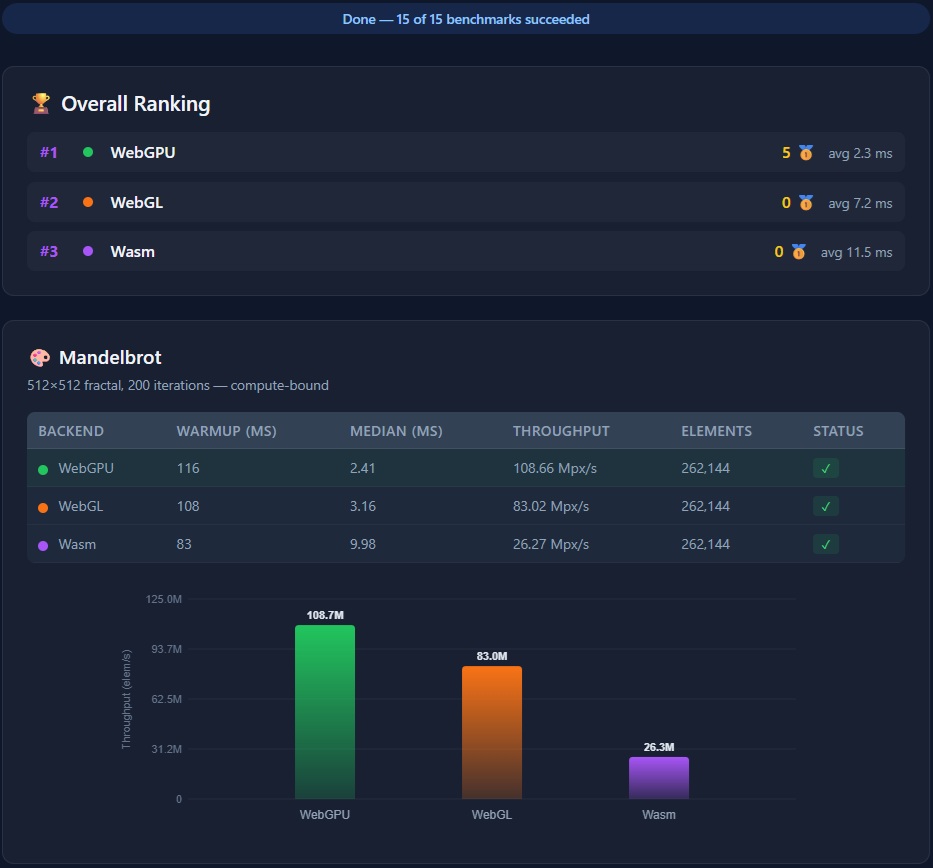Select the Wasm label below its chart bar
The image size is (933, 868).
pyautogui.click(x=658, y=815)
